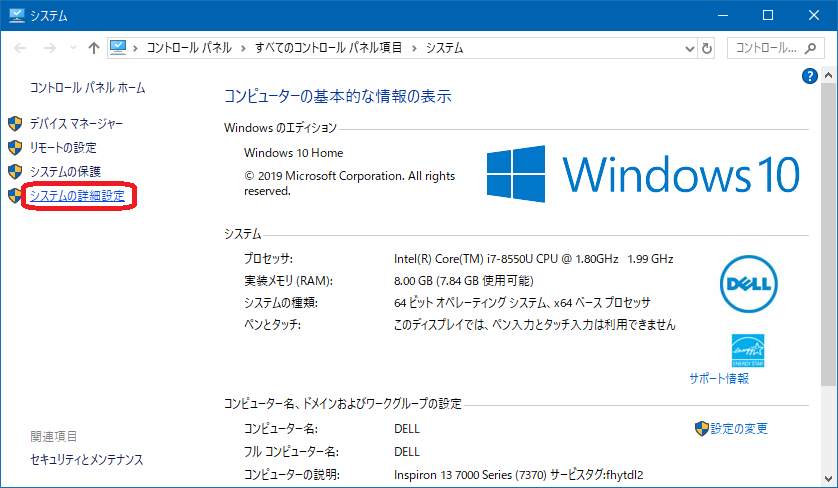Close the システム window
Screen dimensions: 838x488
tap(814, 16)
